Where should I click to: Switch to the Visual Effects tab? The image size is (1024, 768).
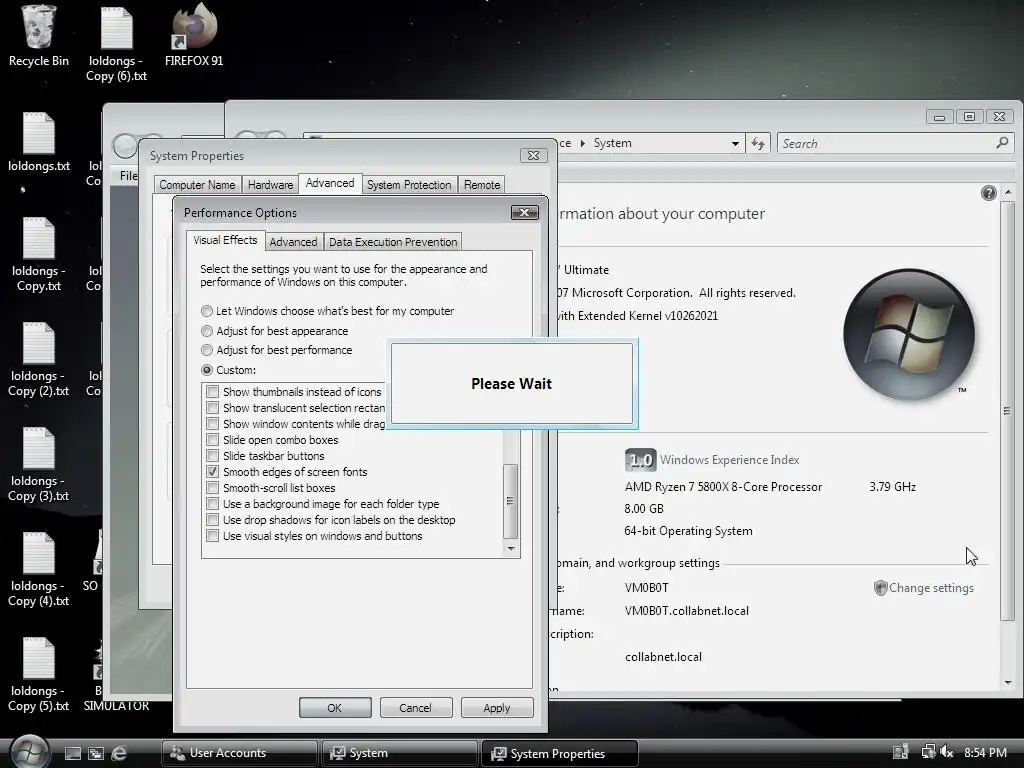[225, 240]
